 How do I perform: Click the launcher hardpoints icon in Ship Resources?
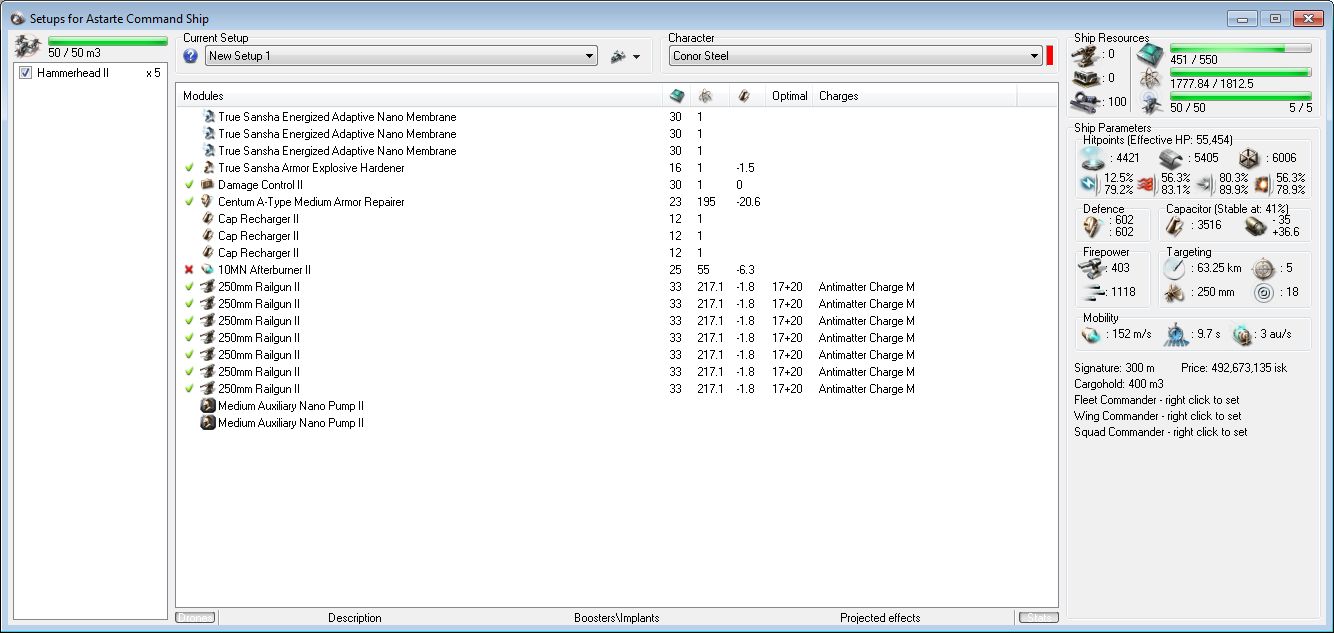(x=1085, y=77)
